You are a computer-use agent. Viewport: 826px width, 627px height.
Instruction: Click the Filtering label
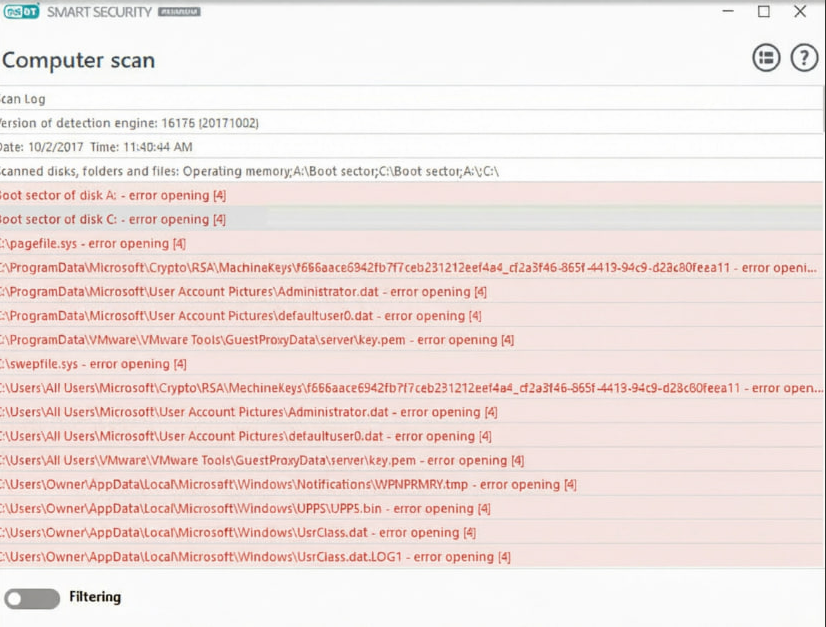coord(95,597)
